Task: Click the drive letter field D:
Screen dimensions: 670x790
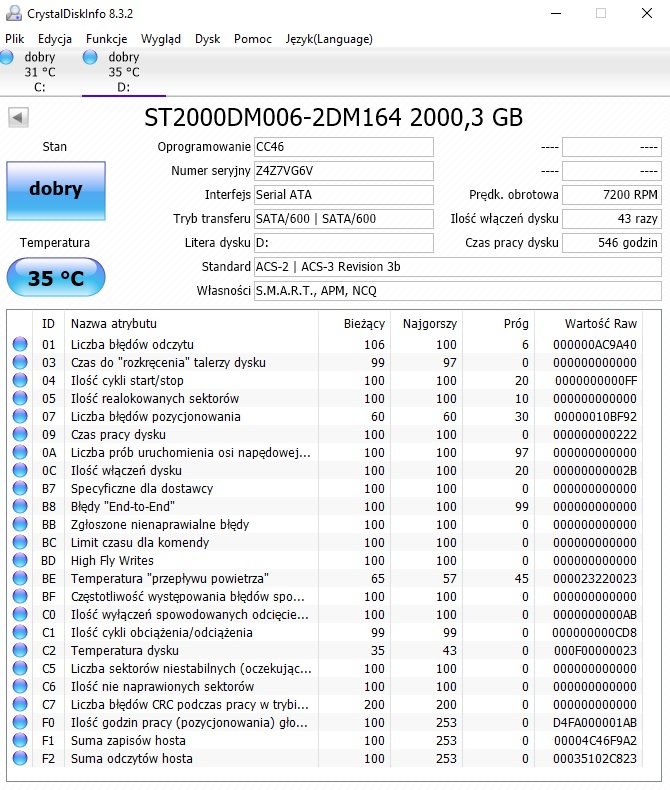Action: pyautogui.click(x=344, y=243)
